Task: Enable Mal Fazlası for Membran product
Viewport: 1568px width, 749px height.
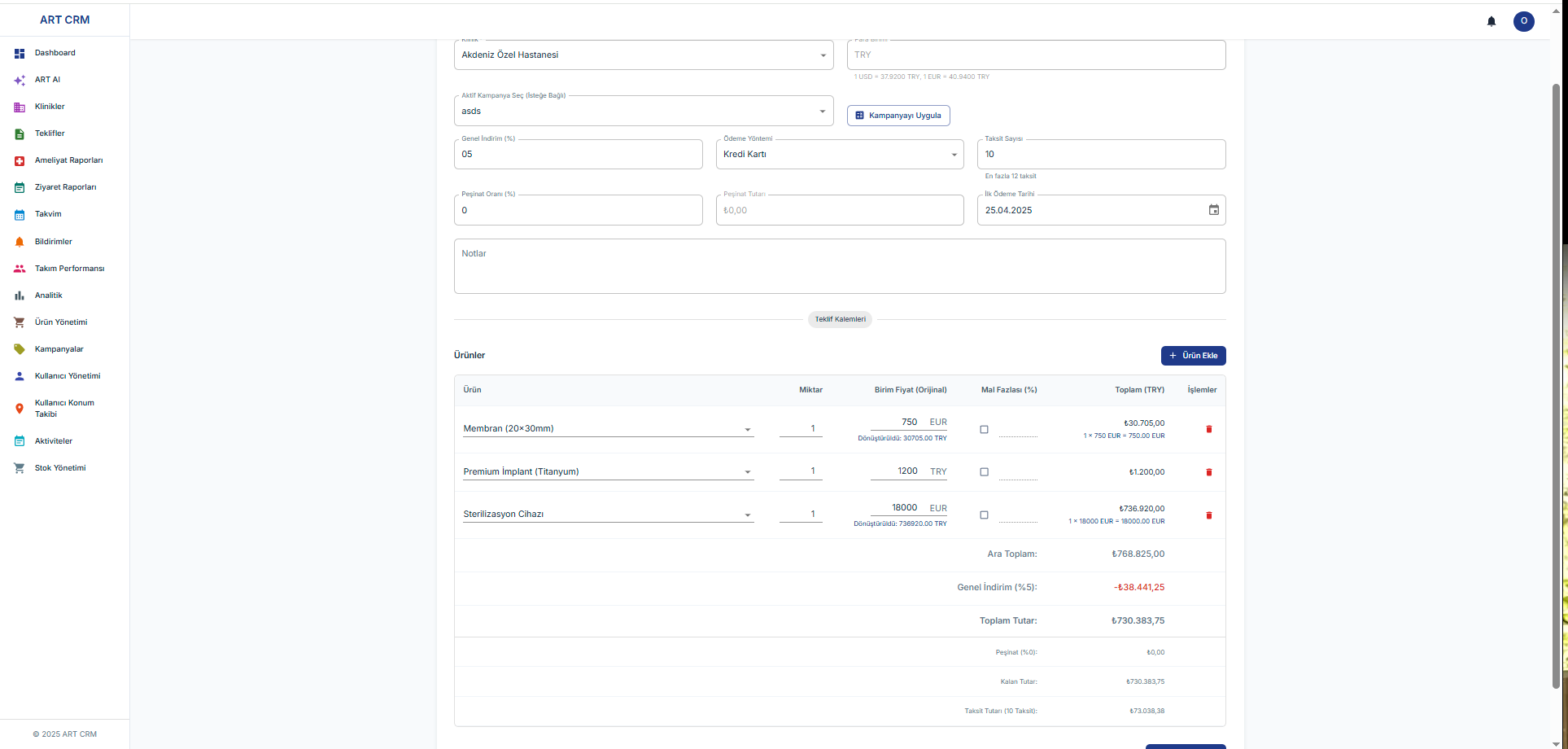Action: (984, 429)
